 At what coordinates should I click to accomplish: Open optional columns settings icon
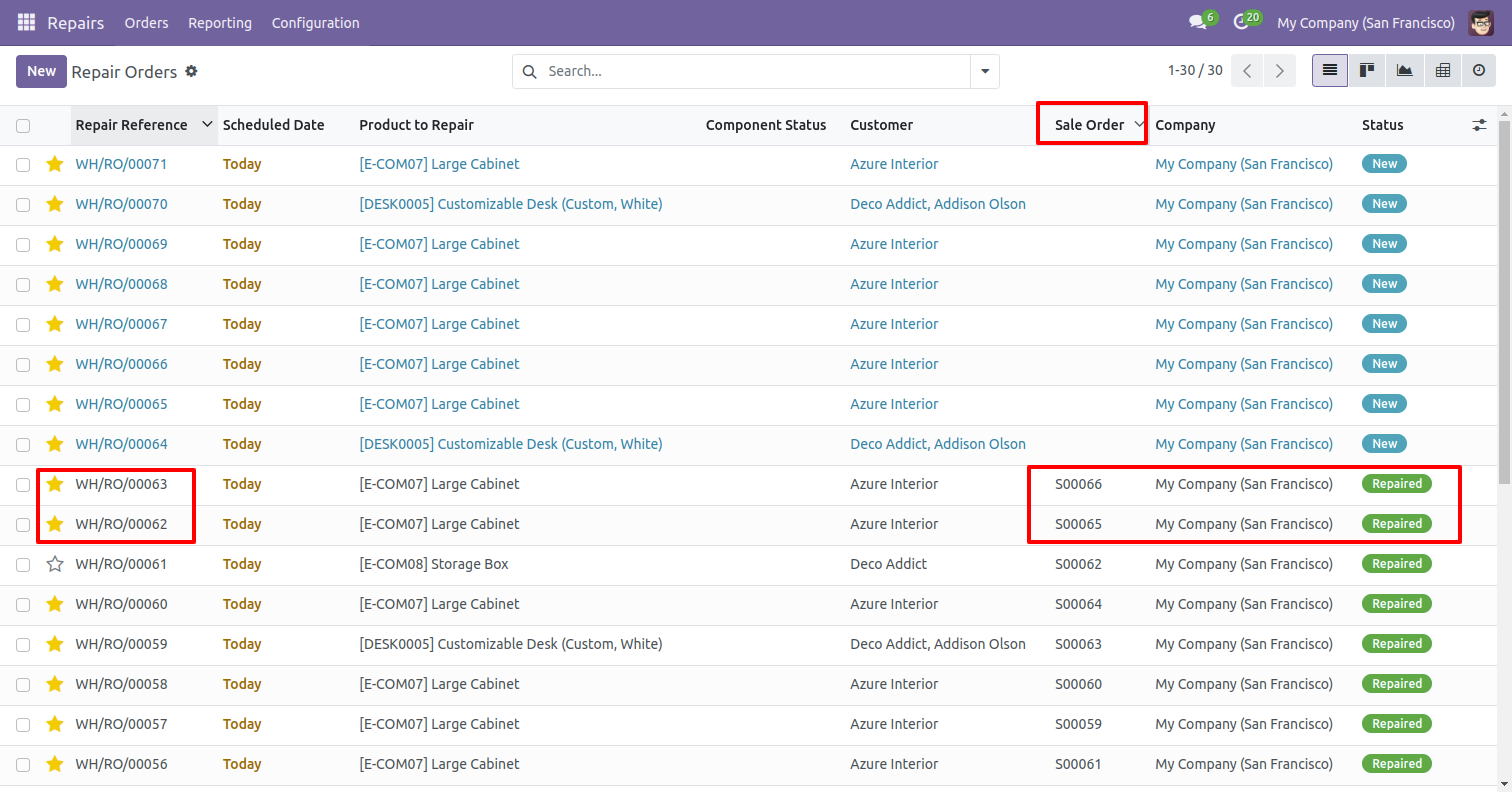pyautogui.click(x=1479, y=125)
